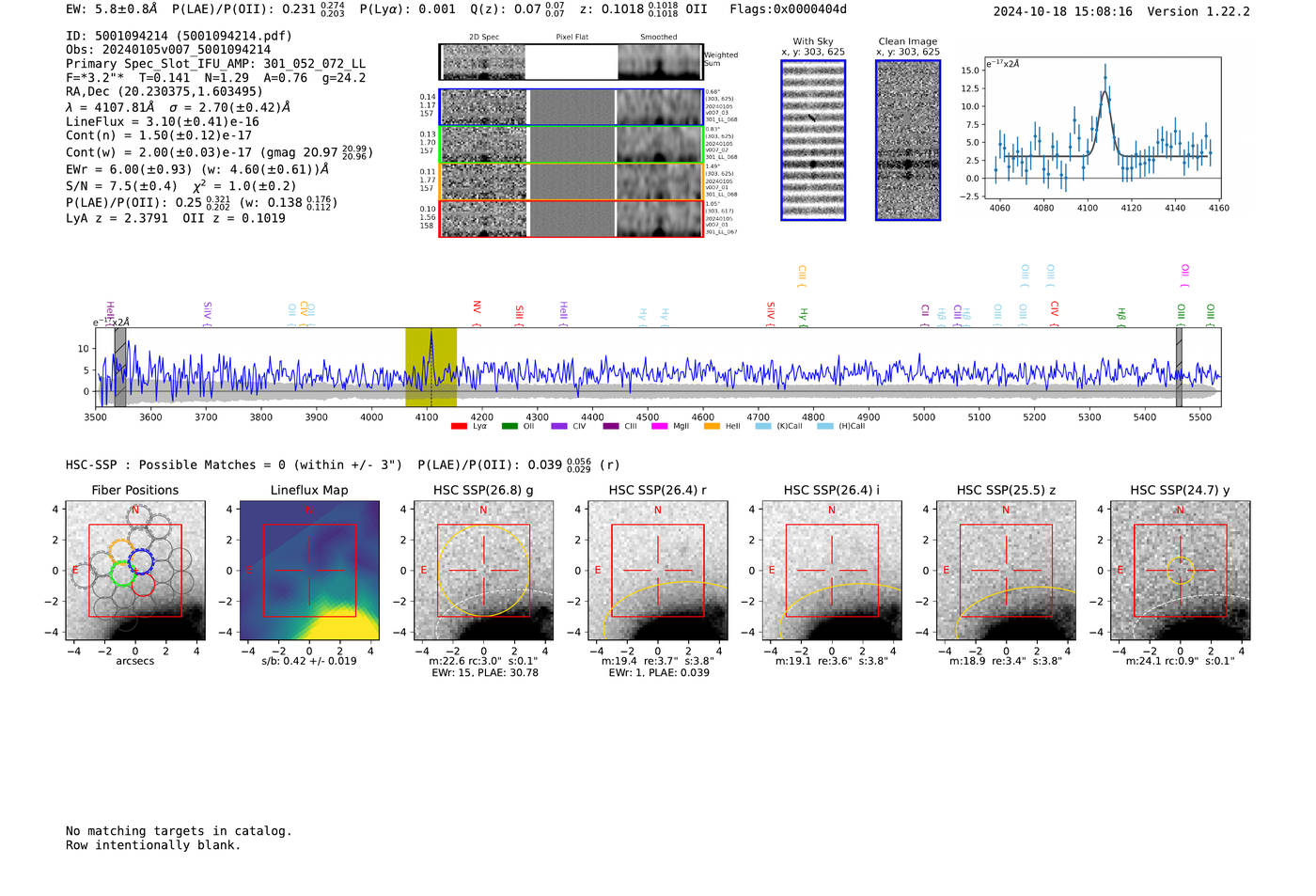The height and width of the screenshot is (896, 1316).
Task: Click the Cont(n) = 1.50(±0.12)e-17 line
Action: (x=159, y=135)
